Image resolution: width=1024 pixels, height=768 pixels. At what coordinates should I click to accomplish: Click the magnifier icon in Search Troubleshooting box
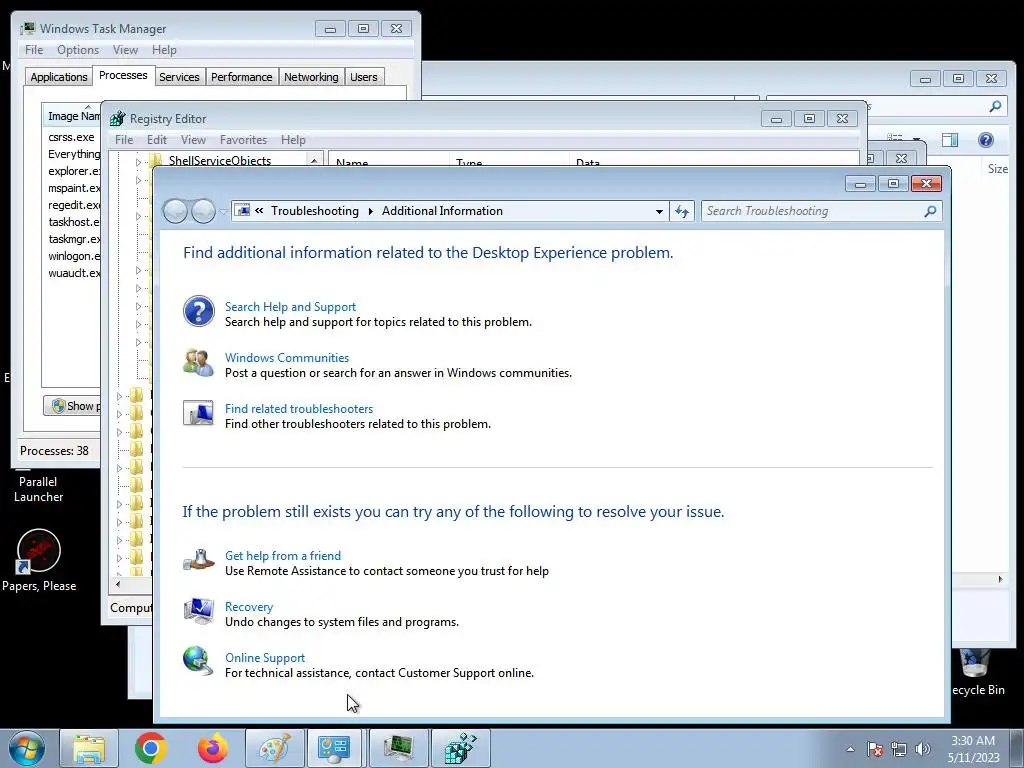tap(930, 211)
